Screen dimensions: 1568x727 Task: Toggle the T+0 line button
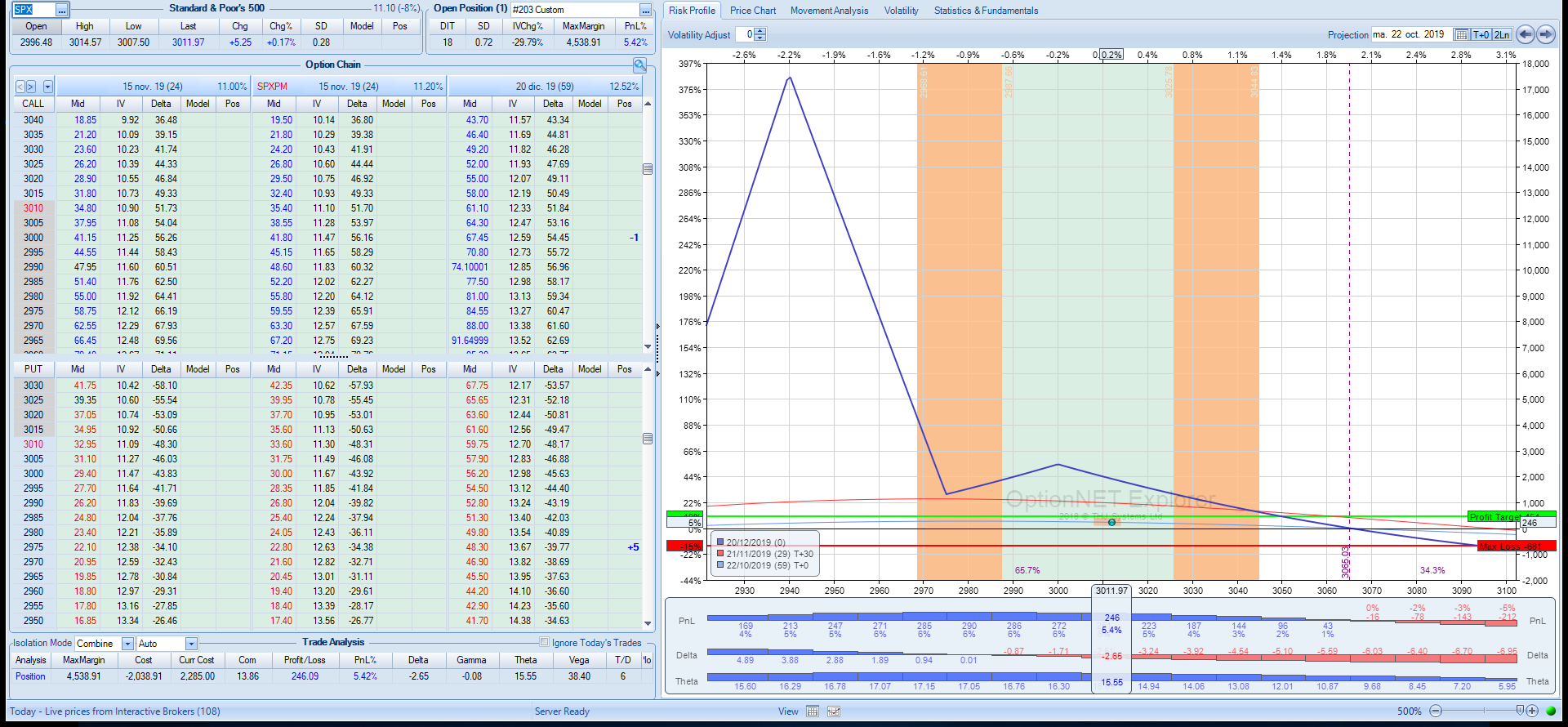pos(1481,34)
